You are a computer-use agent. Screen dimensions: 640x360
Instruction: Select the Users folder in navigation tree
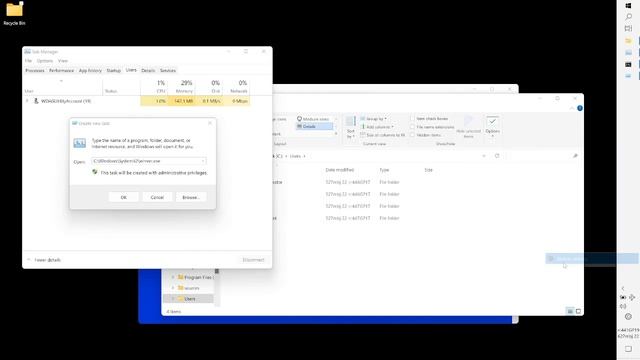point(190,299)
